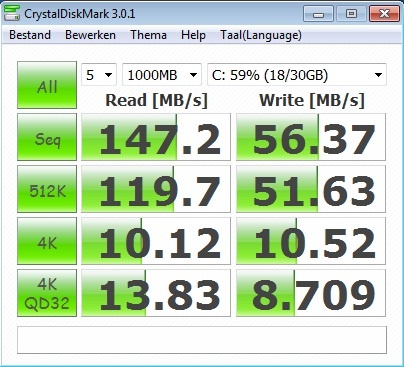The image size is (404, 367).
Task: Click the 4K write value 10.52
Action: coord(311,241)
